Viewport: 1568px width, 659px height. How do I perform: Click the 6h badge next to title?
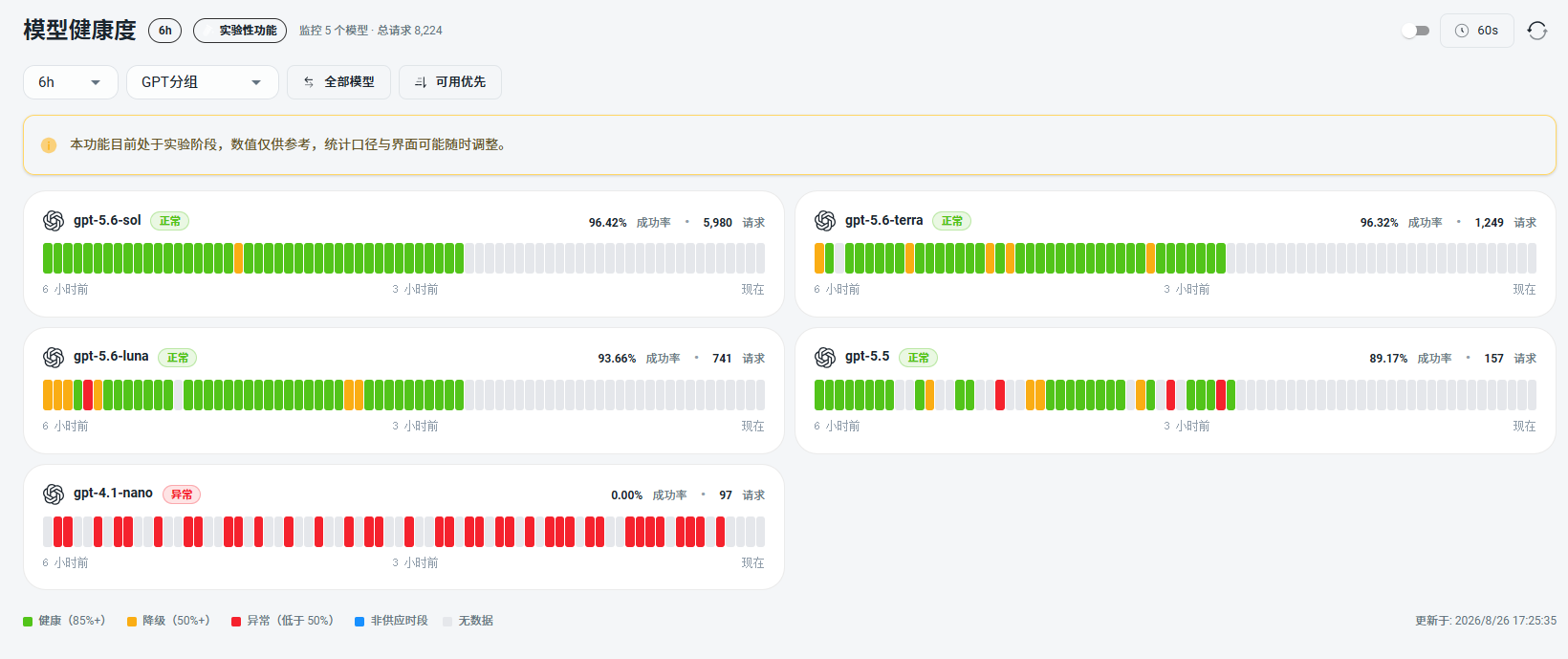pyautogui.click(x=165, y=31)
